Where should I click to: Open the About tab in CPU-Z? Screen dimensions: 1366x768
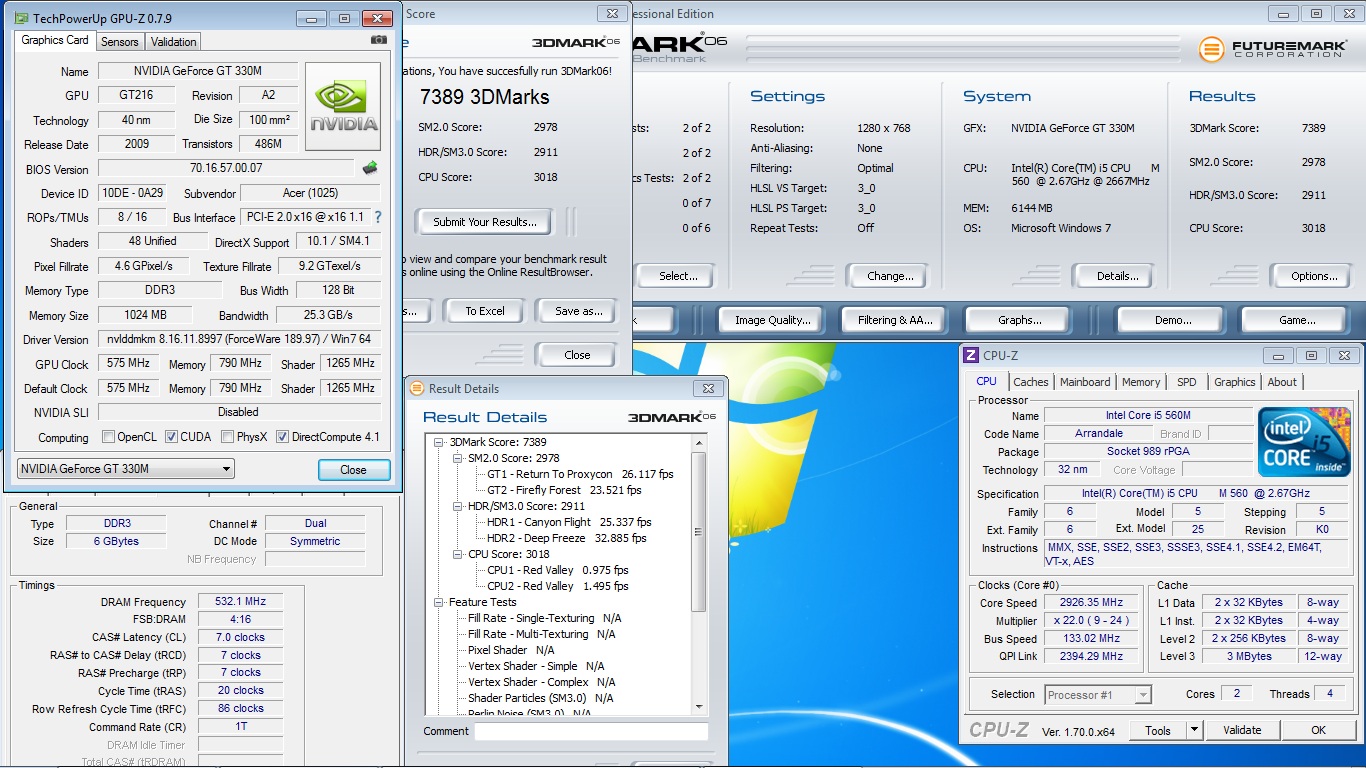point(1282,382)
